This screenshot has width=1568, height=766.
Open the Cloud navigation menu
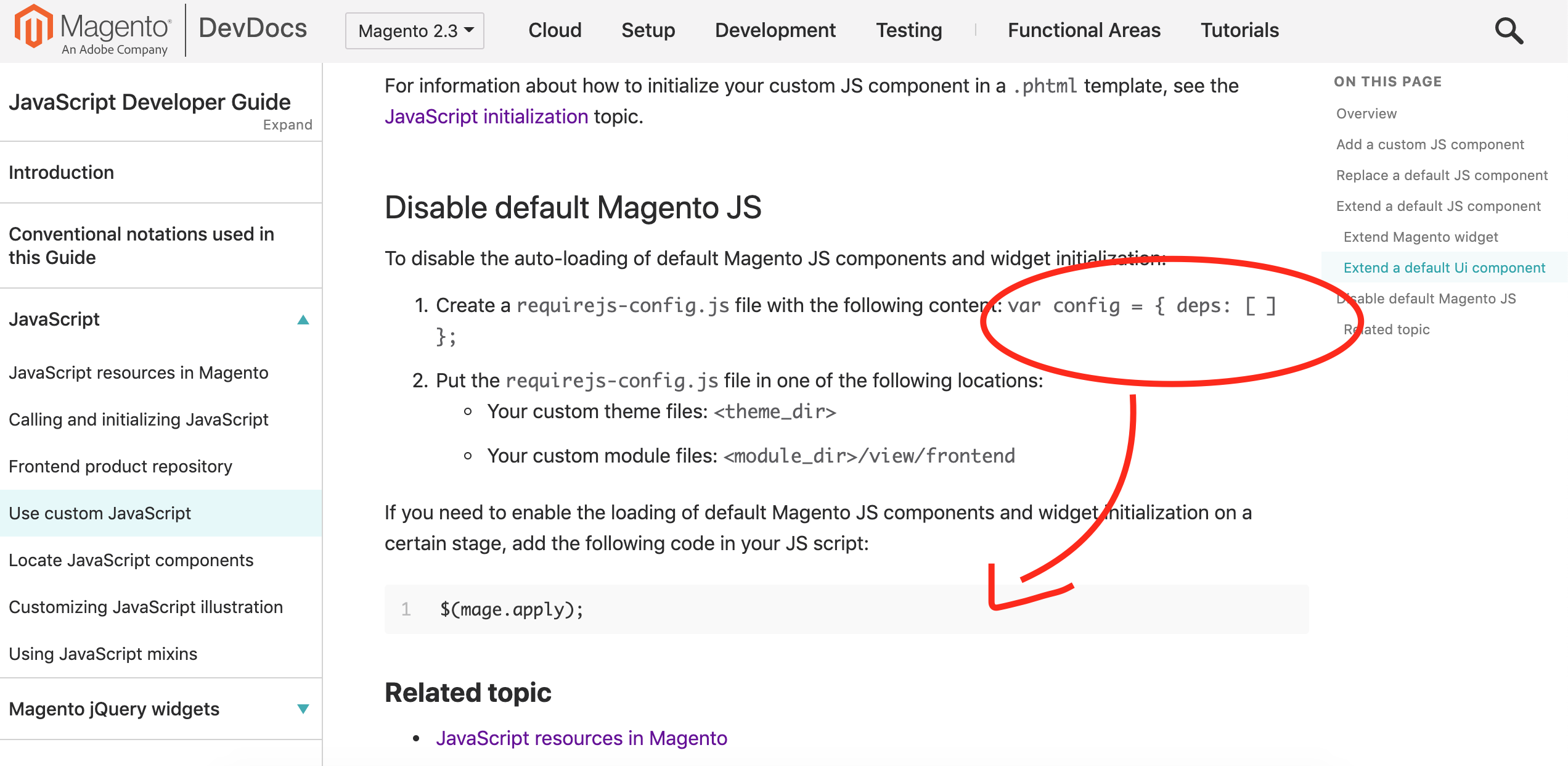point(555,30)
